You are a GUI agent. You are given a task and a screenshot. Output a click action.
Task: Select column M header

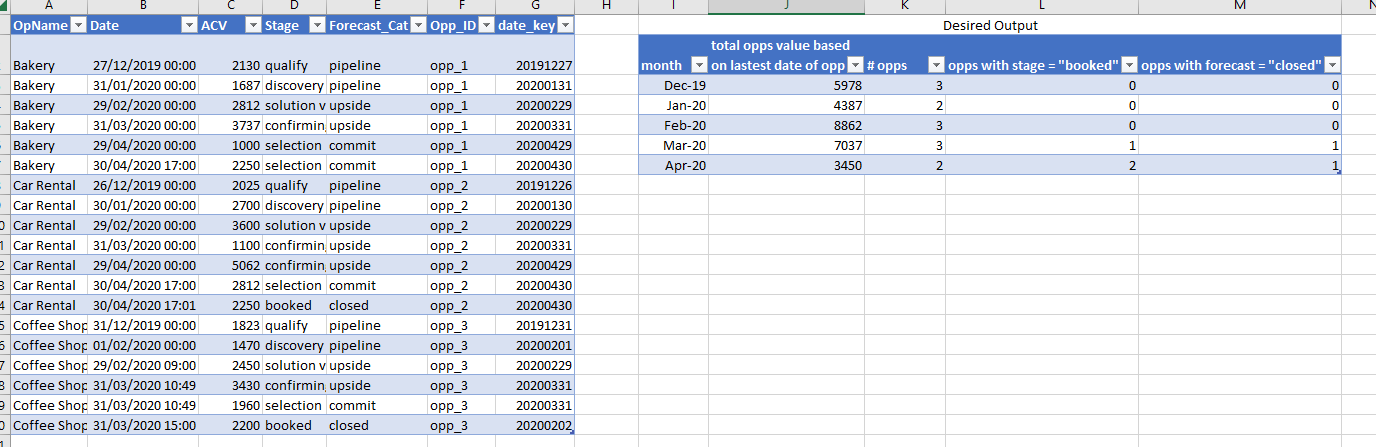pyautogui.click(x=1240, y=6)
